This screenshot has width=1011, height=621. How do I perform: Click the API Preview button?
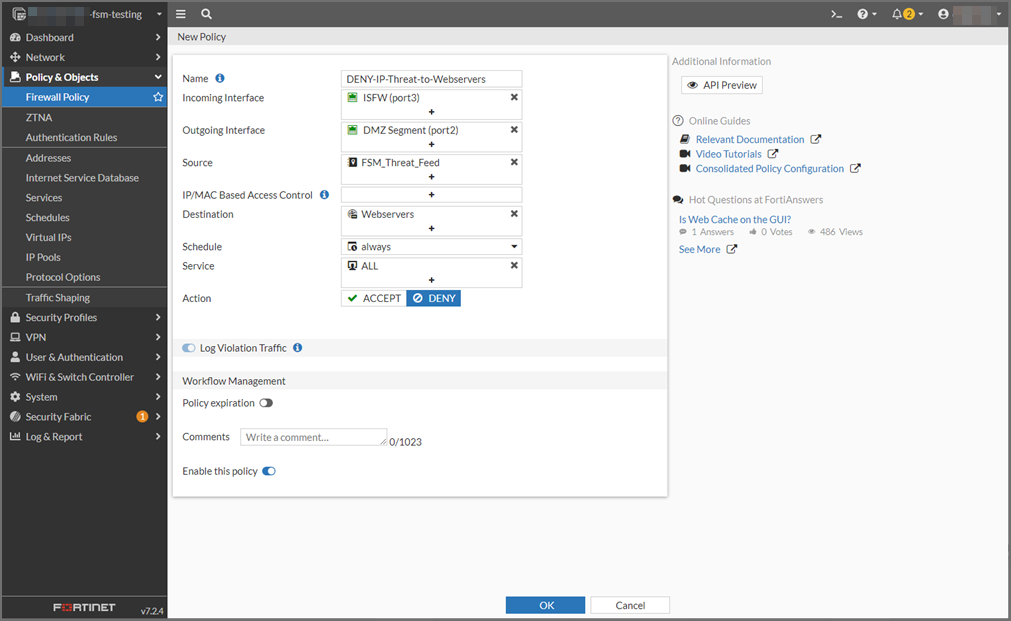(x=721, y=84)
